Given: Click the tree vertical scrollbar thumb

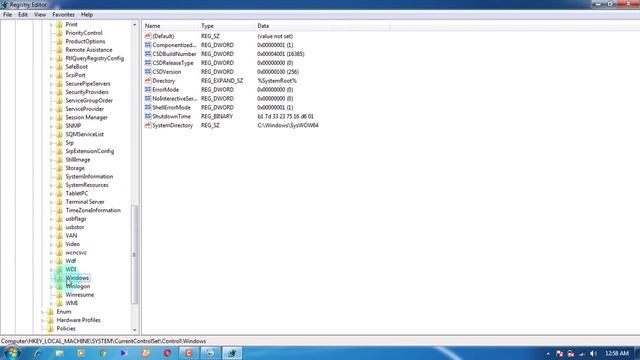Looking at the screenshot, I should point(134,255).
